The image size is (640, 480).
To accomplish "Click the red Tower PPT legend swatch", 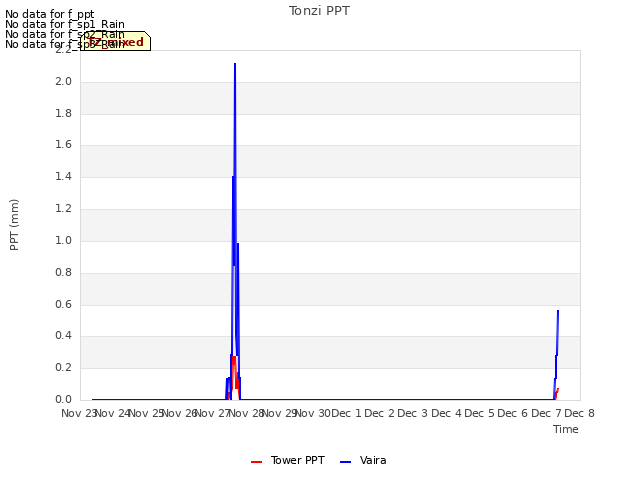I will coord(256,462).
